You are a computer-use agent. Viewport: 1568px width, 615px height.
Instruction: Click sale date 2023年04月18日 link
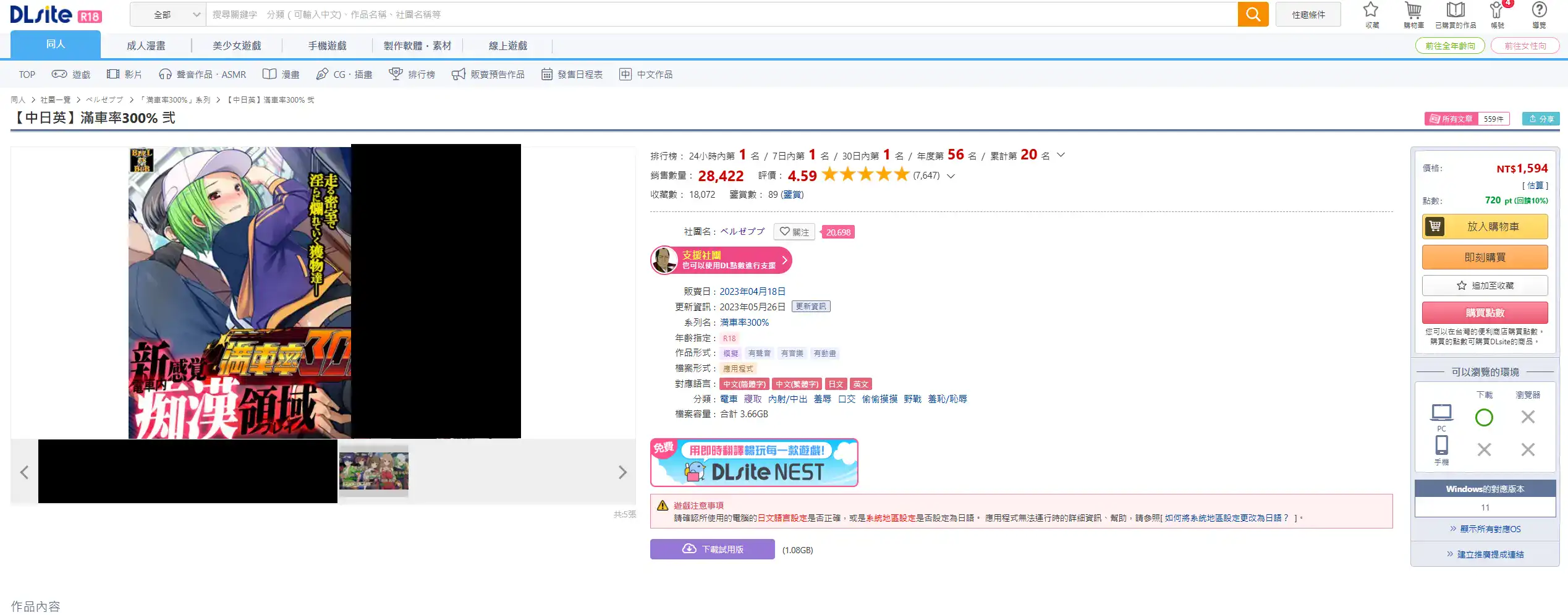coord(752,291)
